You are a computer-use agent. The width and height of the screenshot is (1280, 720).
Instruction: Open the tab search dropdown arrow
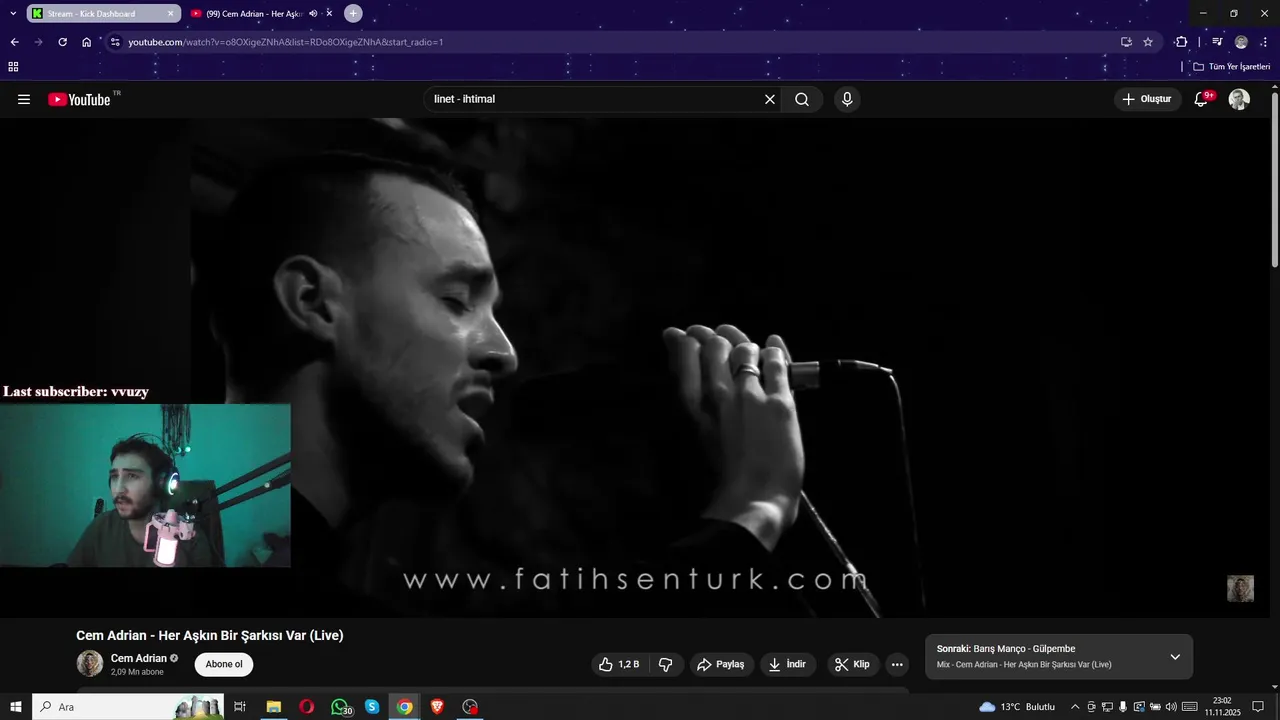click(12, 13)
